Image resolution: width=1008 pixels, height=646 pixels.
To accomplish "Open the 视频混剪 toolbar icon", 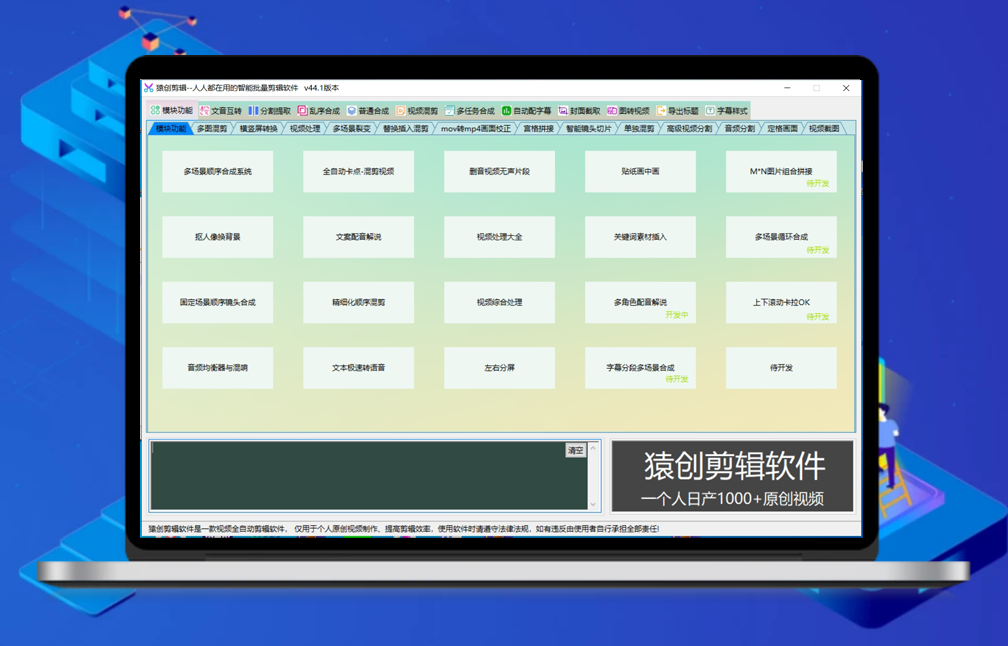I will click(x=400, y=111).
